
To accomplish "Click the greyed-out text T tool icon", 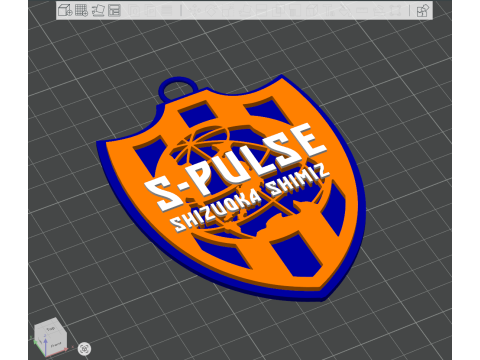I will click(x=330, y=11).
